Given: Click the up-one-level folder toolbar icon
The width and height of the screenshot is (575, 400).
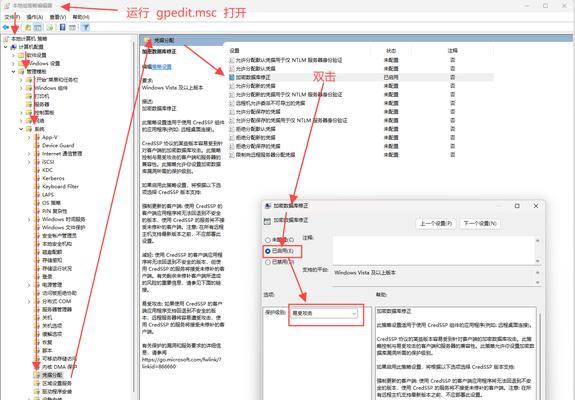Looking at the screenshot, I should [28, 27].
